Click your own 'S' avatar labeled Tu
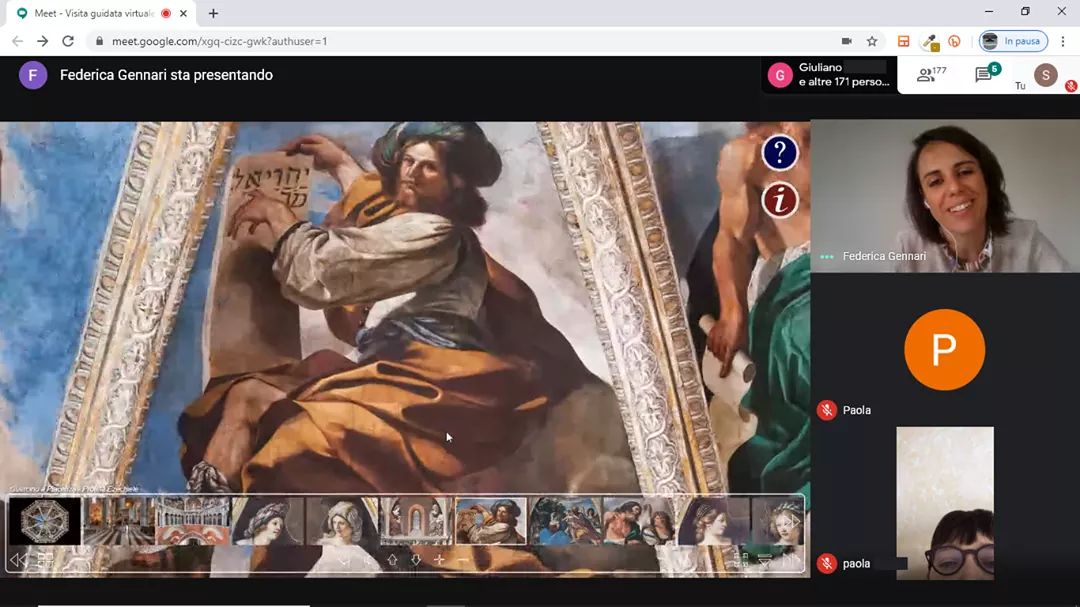The height and width of the screenshot is (607, 1080). click(1046, 74)
